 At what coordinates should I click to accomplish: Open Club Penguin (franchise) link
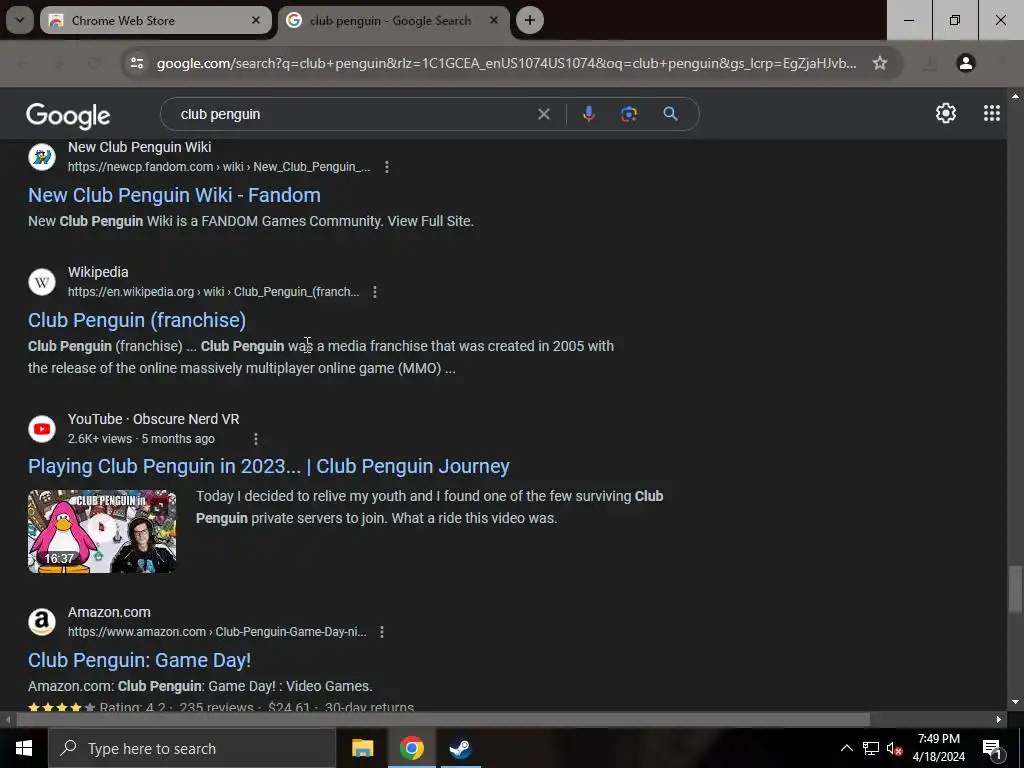click(x=137, y=320)
